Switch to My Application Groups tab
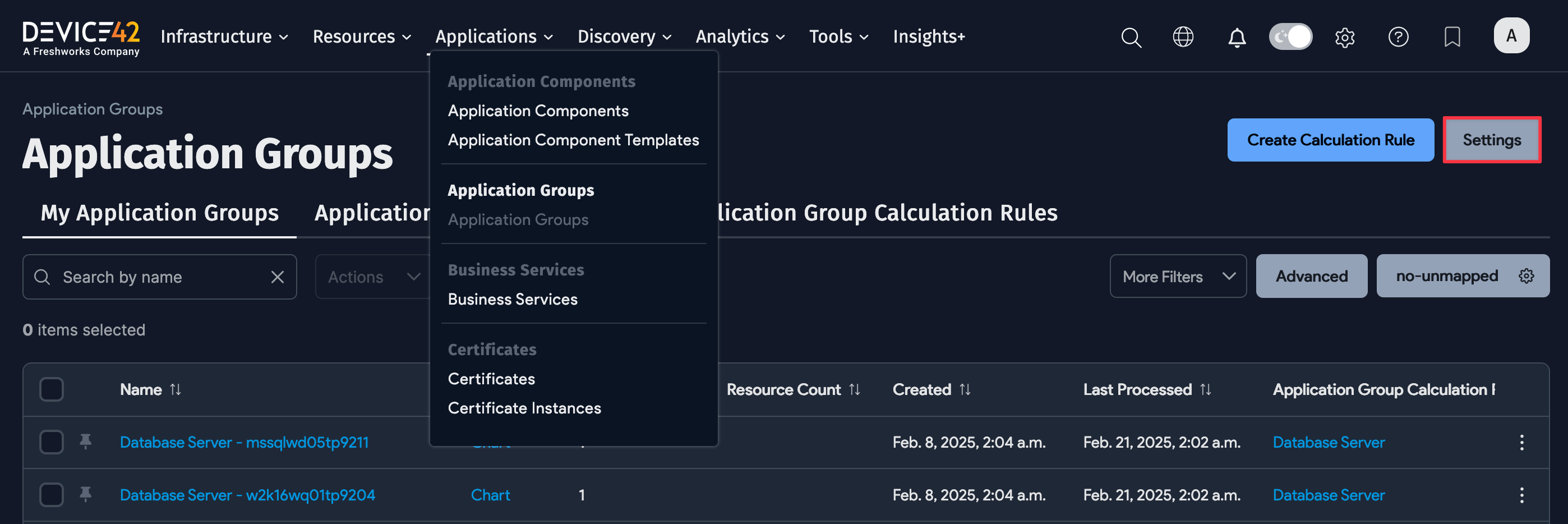The image size is (1568, 524). 159,213
